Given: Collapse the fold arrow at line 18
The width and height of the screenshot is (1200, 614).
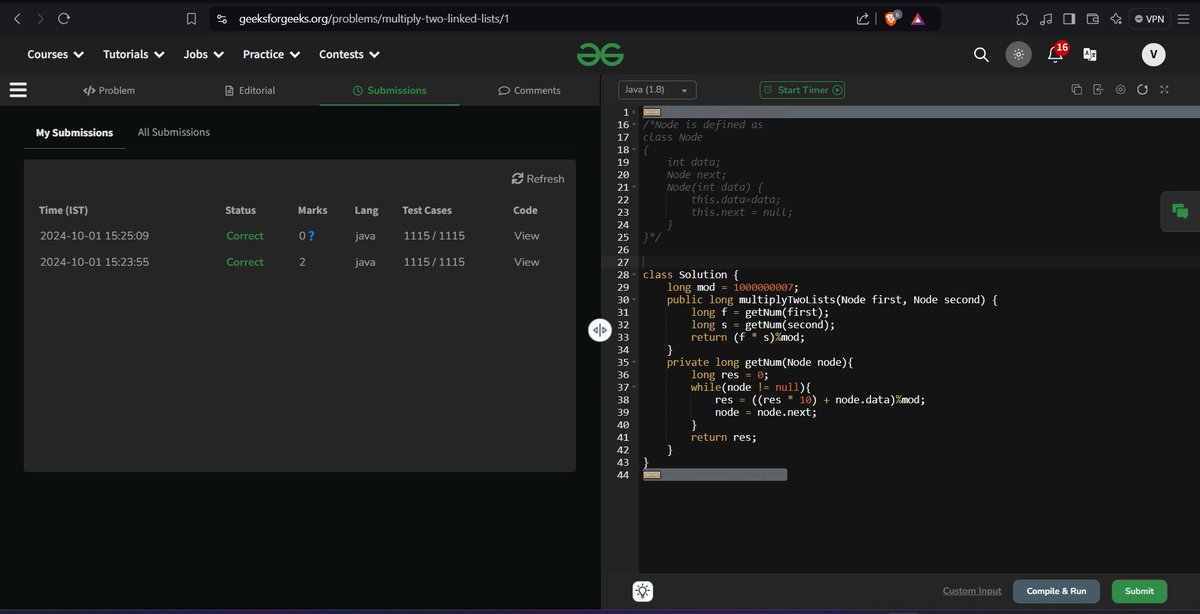Looking at the screenshot, I should pos(635,150).
